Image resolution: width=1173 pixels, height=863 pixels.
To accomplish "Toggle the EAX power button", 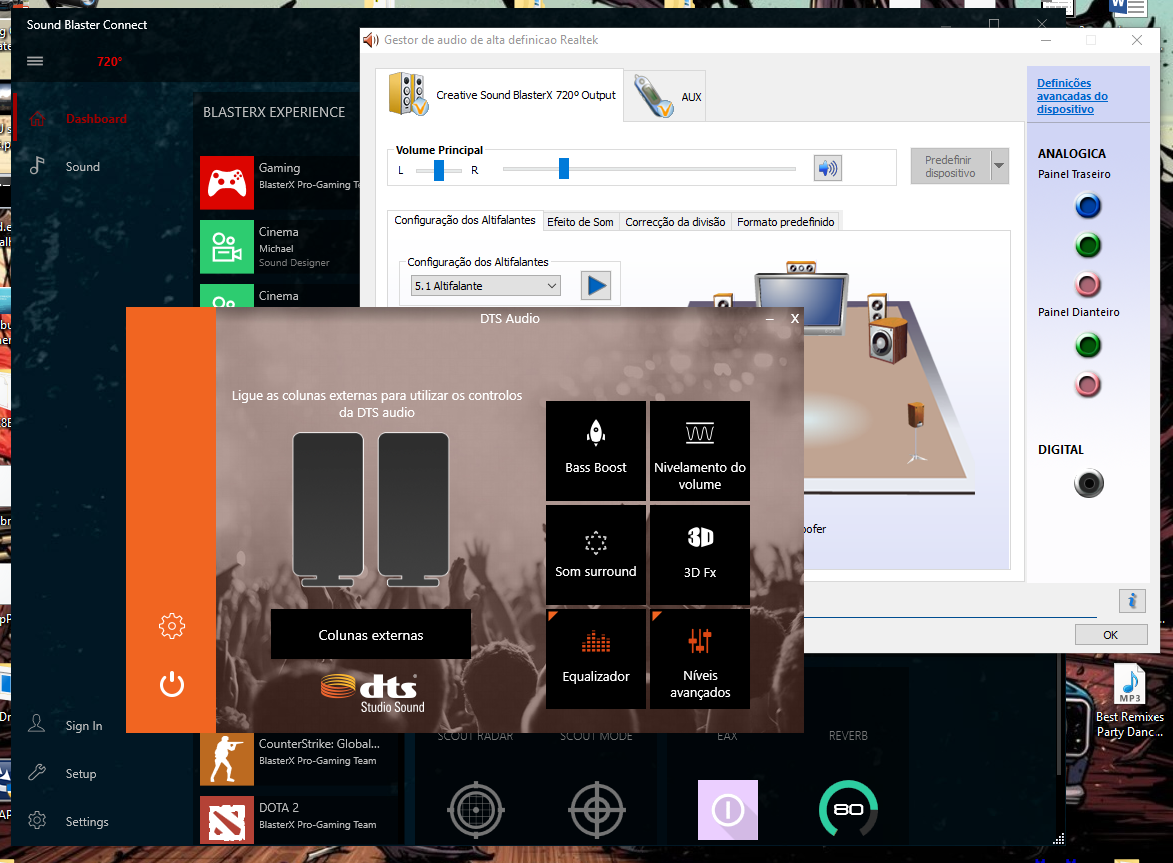I will click(728, 810).
